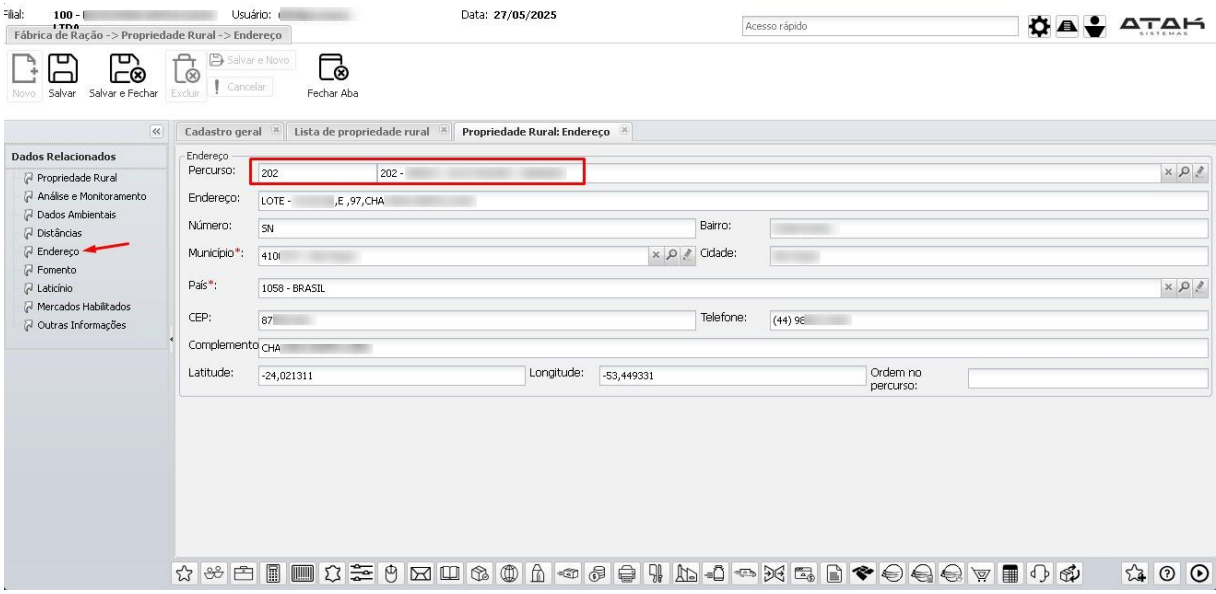Click the Município edit pencil icon
The width and height of the screenshot is (1216, 594).
(x=686, y=254)
